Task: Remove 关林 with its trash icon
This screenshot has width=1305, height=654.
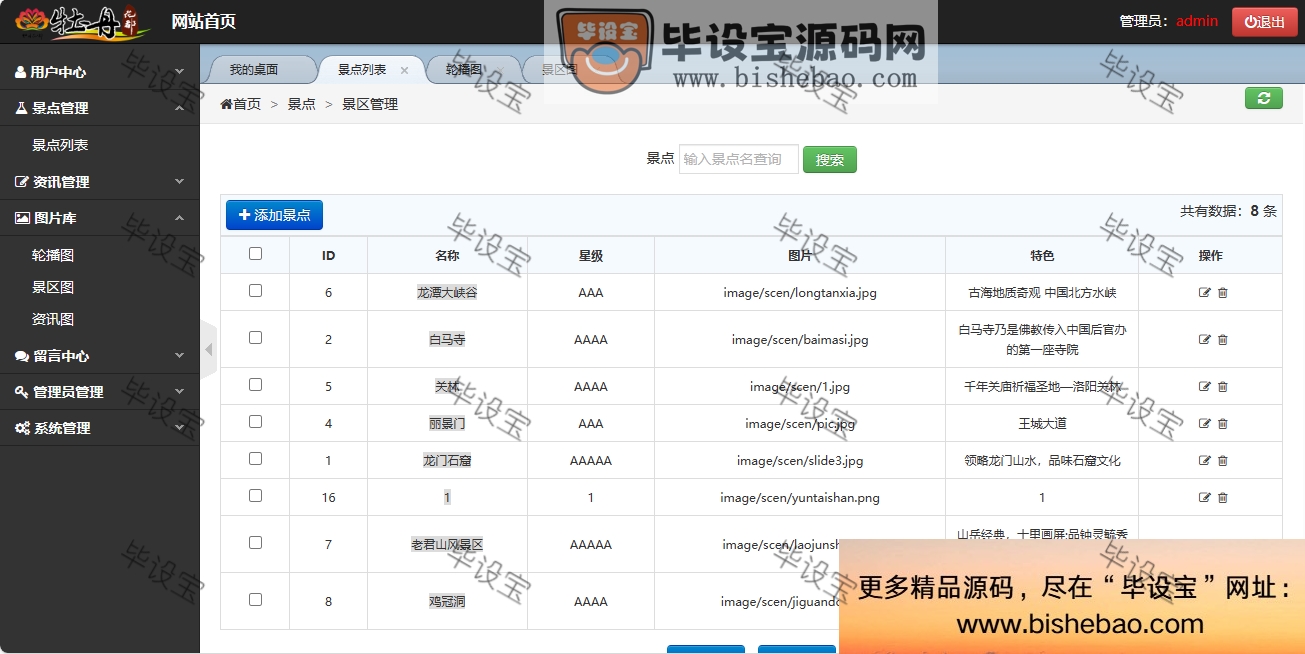Action: (x=1222, y=387)
